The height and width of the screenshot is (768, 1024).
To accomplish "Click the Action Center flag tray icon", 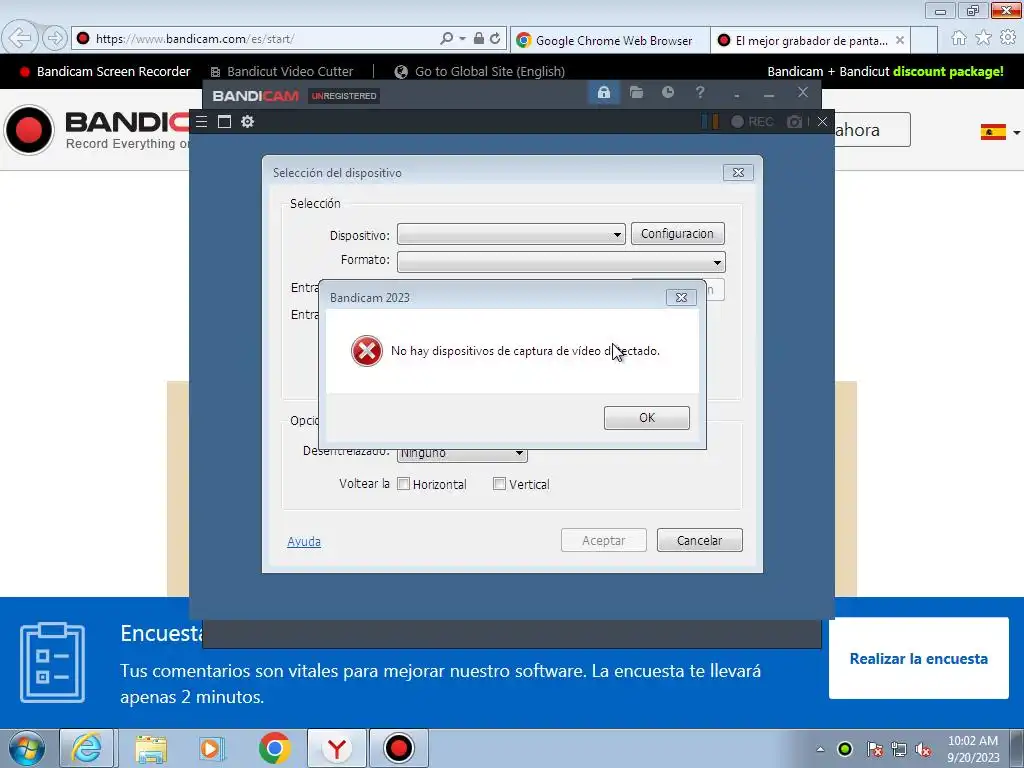I will [874, 750].
